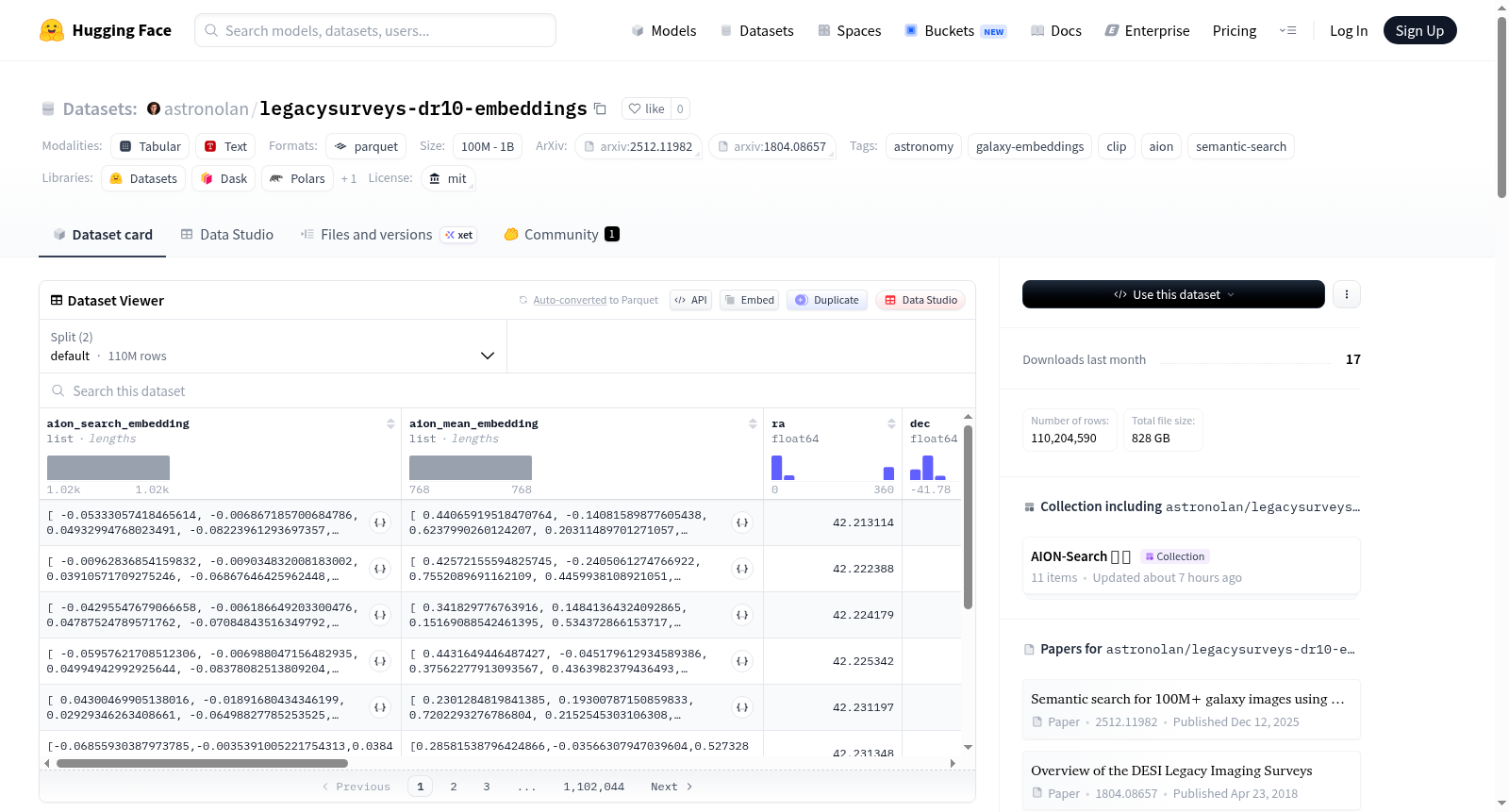The height and width of the screenshot is (812, 1509).
Task: Open Spaces in the top navigation
Action: (x=850, y=30)
